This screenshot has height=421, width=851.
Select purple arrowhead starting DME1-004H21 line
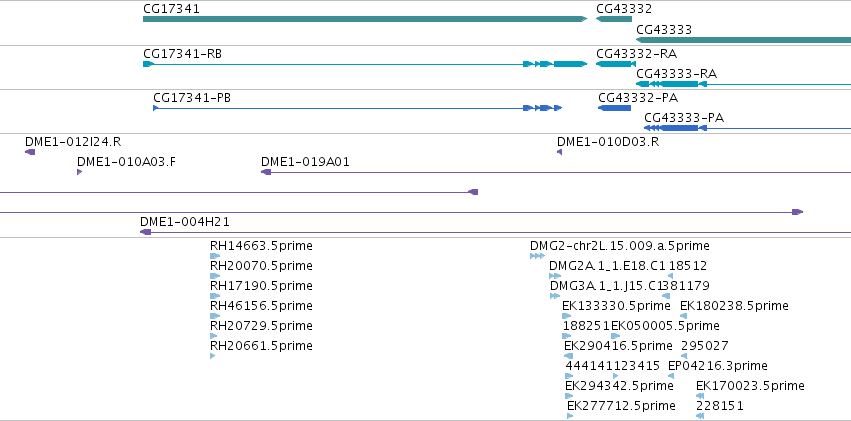point(145,232)
